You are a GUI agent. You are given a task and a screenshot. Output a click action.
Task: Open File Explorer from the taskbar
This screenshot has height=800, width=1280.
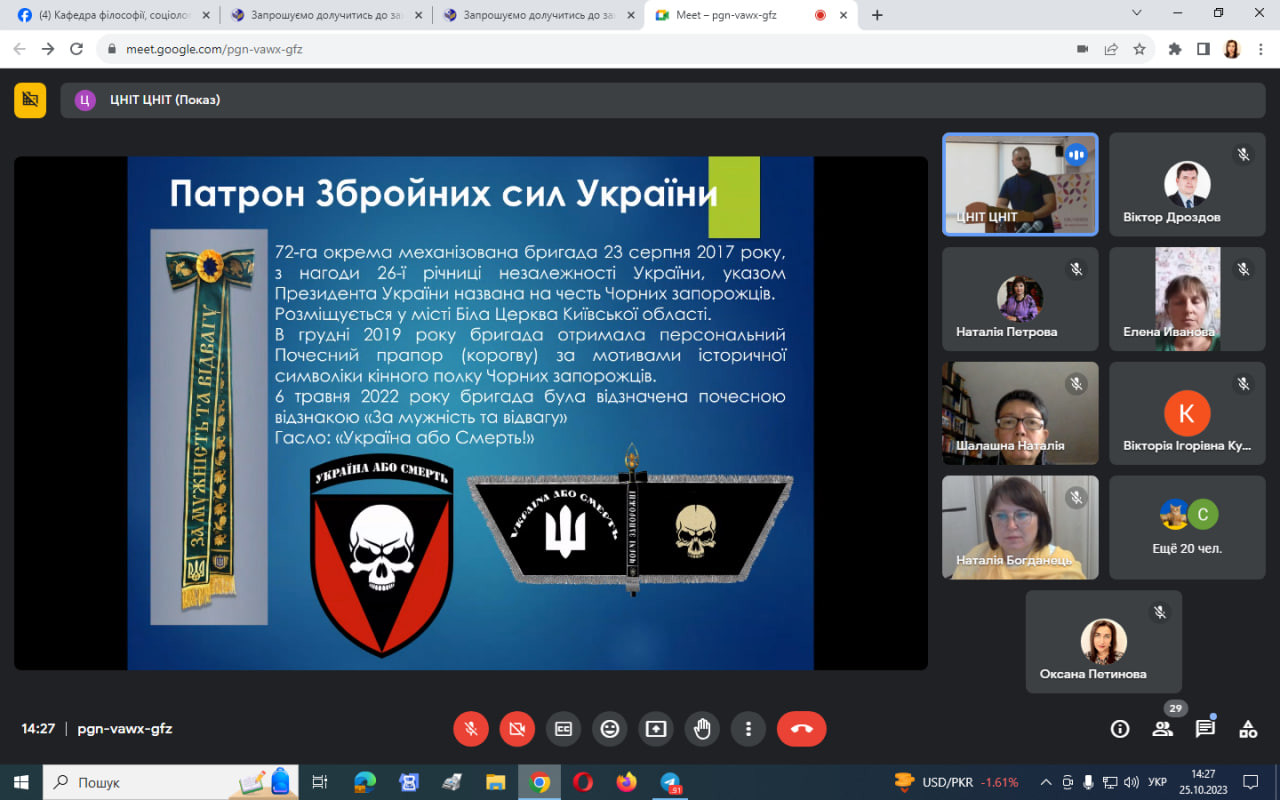click(x=495, y=782)
